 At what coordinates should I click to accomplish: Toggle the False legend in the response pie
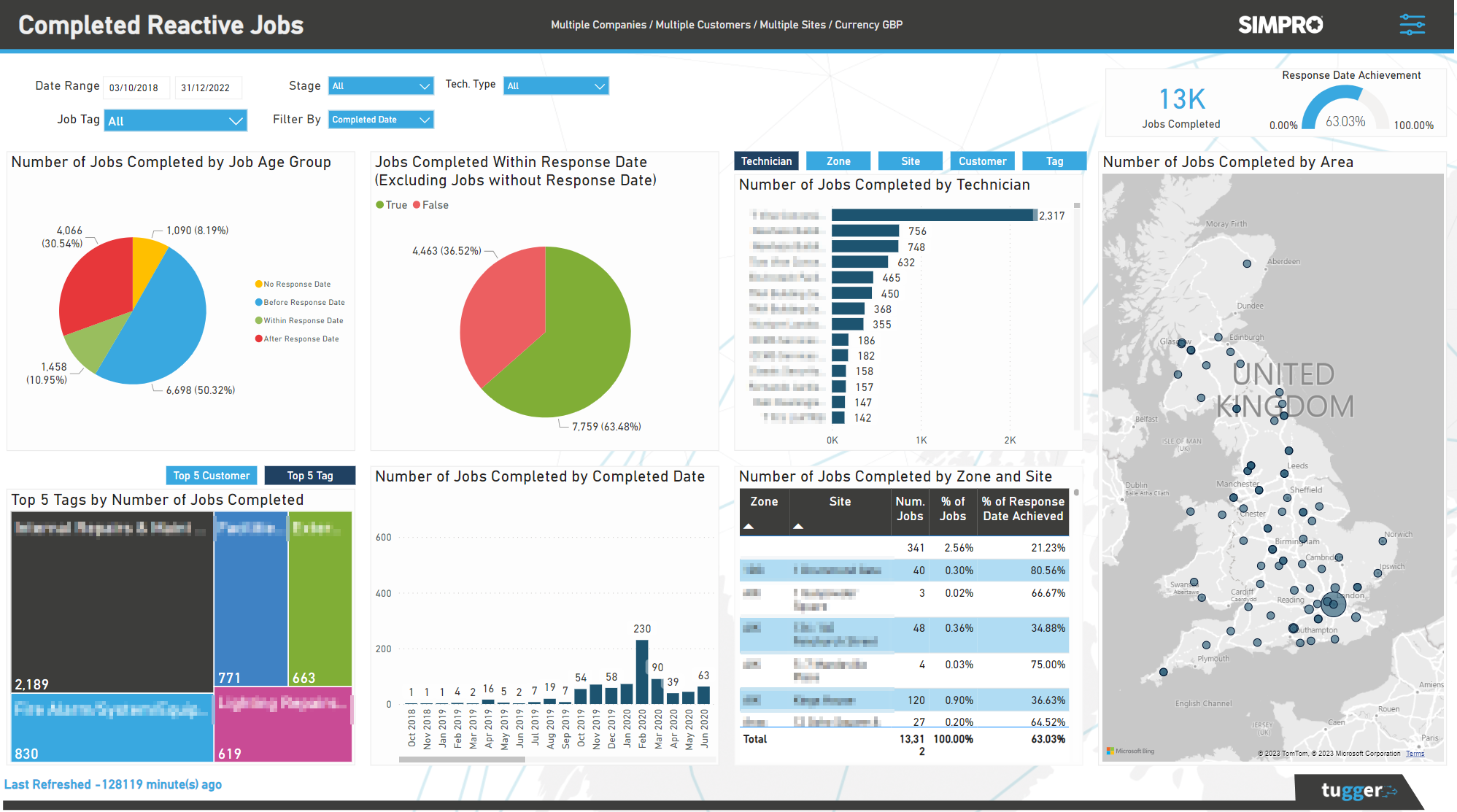pos(432,205)
